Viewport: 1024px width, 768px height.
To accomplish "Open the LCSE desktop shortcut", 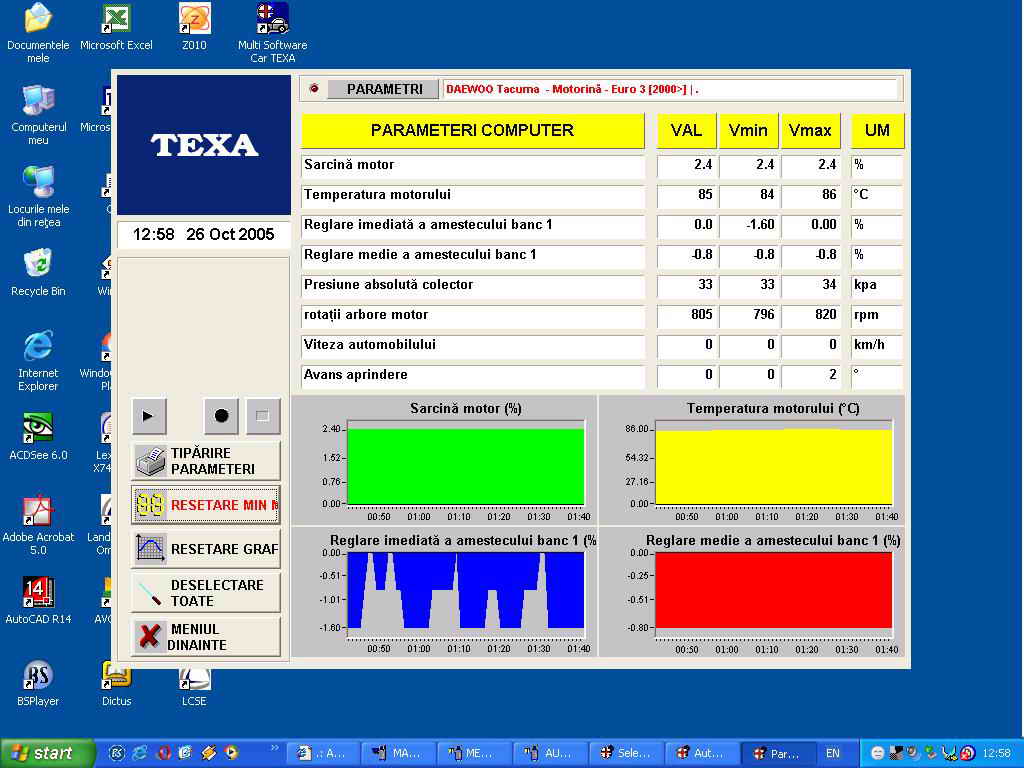I will tap(194, 684).
